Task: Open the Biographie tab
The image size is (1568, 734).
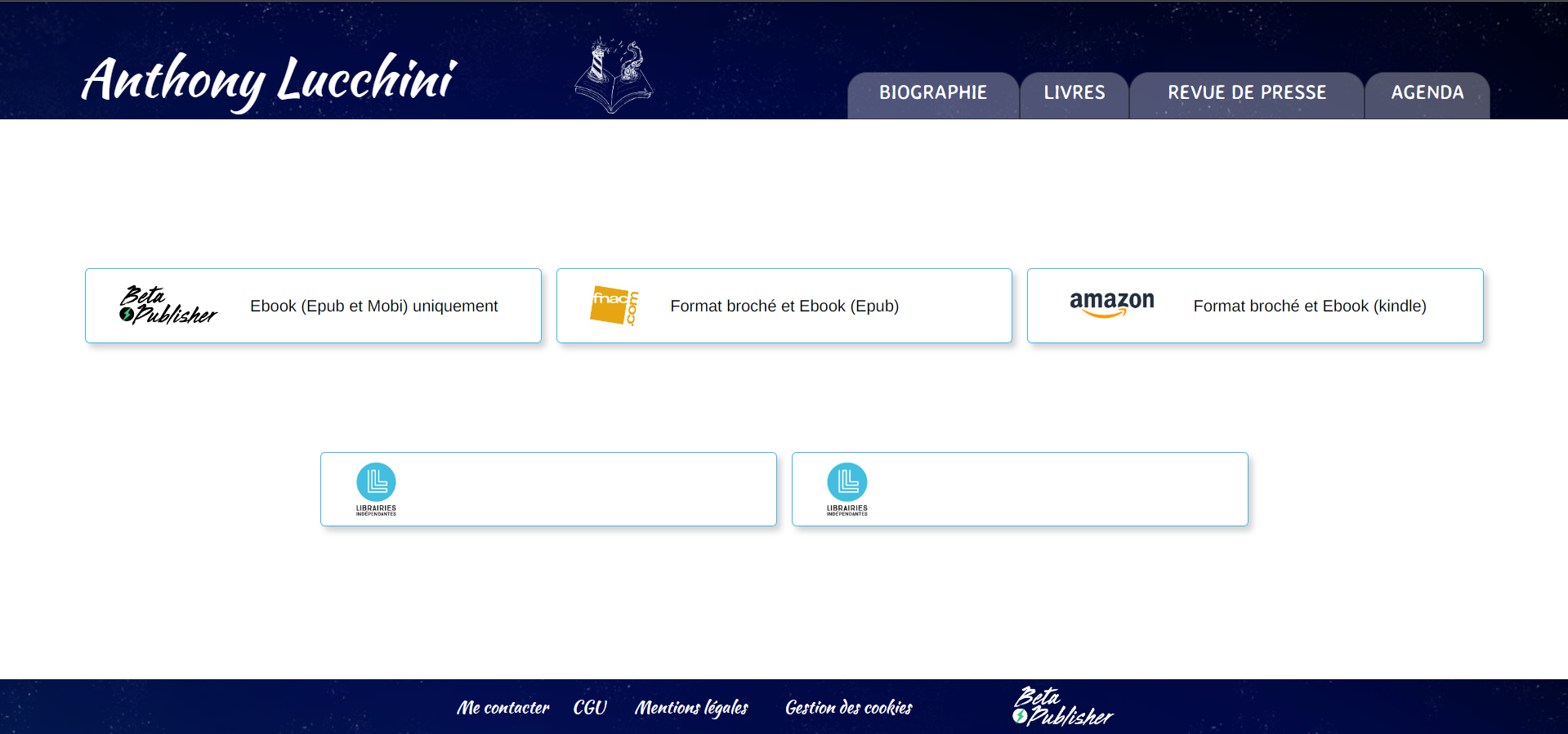Action: coord(933,95)
